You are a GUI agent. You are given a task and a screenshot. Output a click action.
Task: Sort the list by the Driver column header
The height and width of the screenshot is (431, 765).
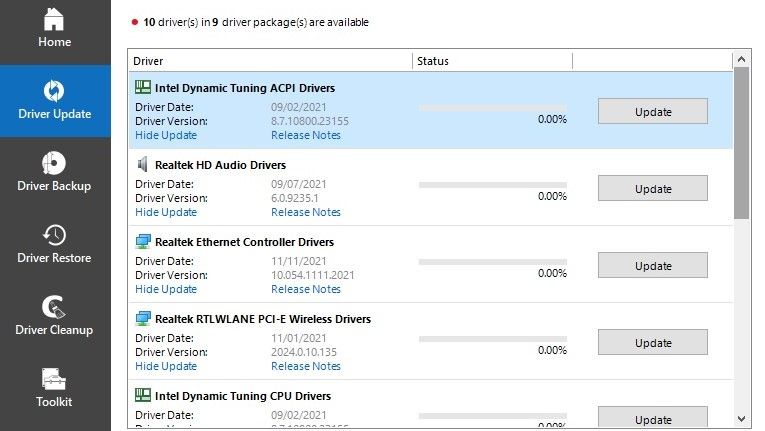point(270,61)
